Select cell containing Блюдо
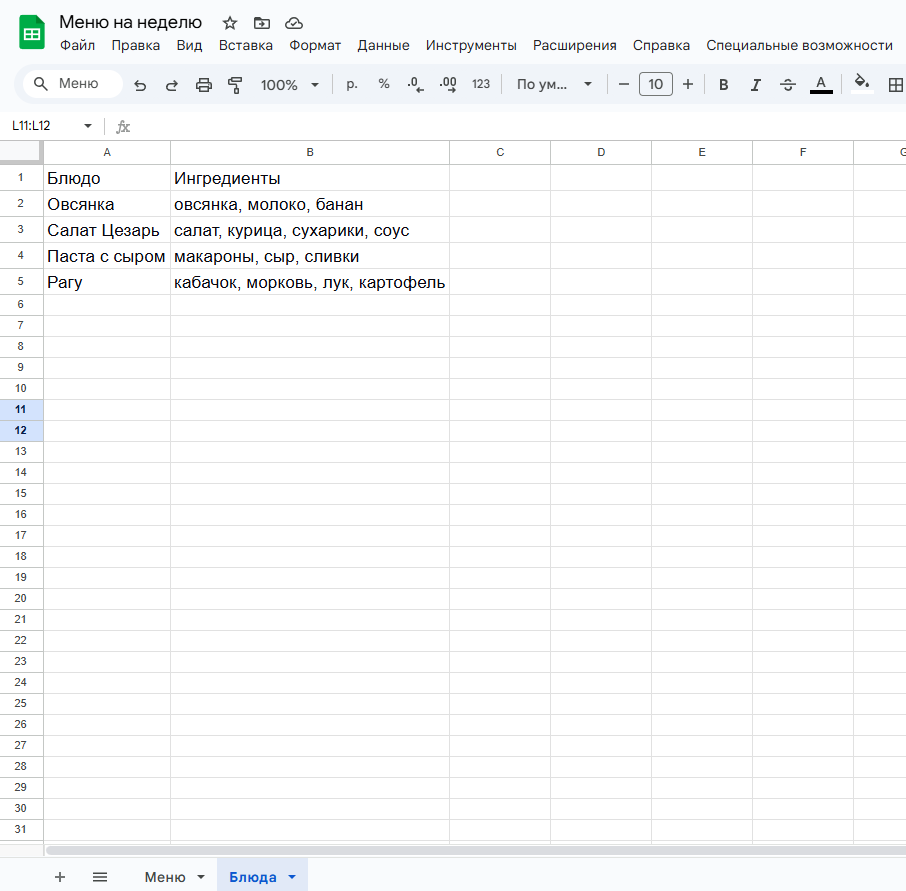Screen dimensions: 906x891 pos(107,178)
